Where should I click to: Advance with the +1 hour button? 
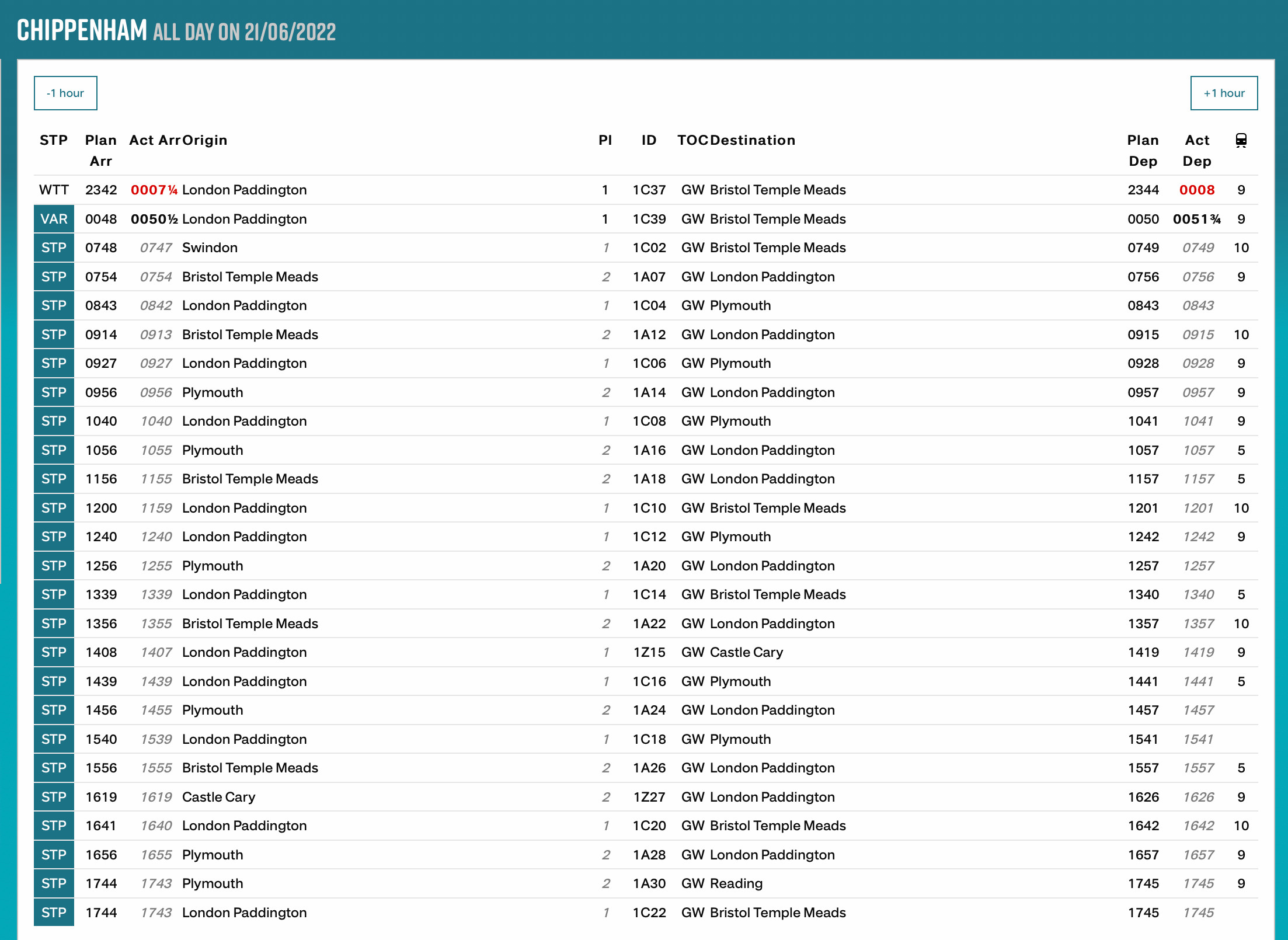point(1224,93)
